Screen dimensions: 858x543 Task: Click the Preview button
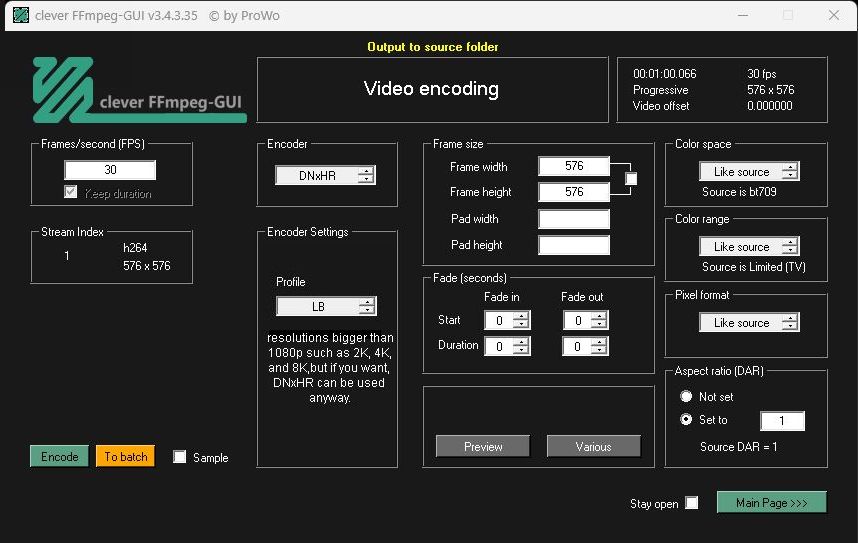pos(483,447)
